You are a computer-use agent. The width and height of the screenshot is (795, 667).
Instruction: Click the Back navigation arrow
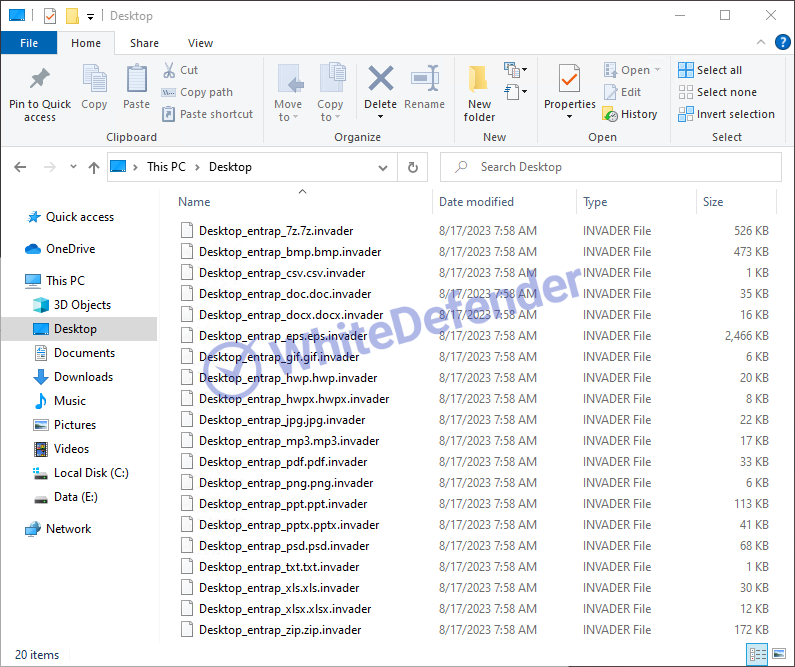point(20,167)
